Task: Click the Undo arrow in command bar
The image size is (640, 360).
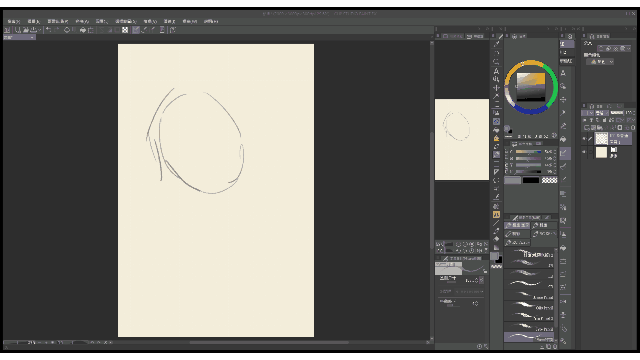Action: click(x=49, y=30)
